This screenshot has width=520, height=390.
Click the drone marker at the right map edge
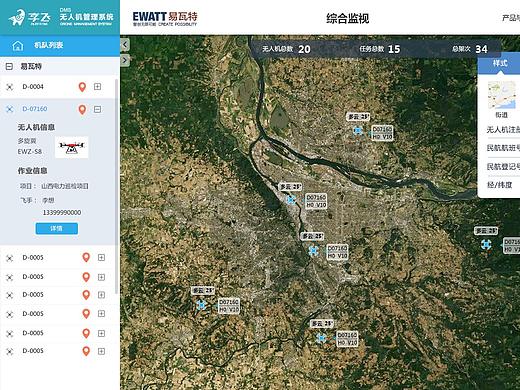point(486,245)
